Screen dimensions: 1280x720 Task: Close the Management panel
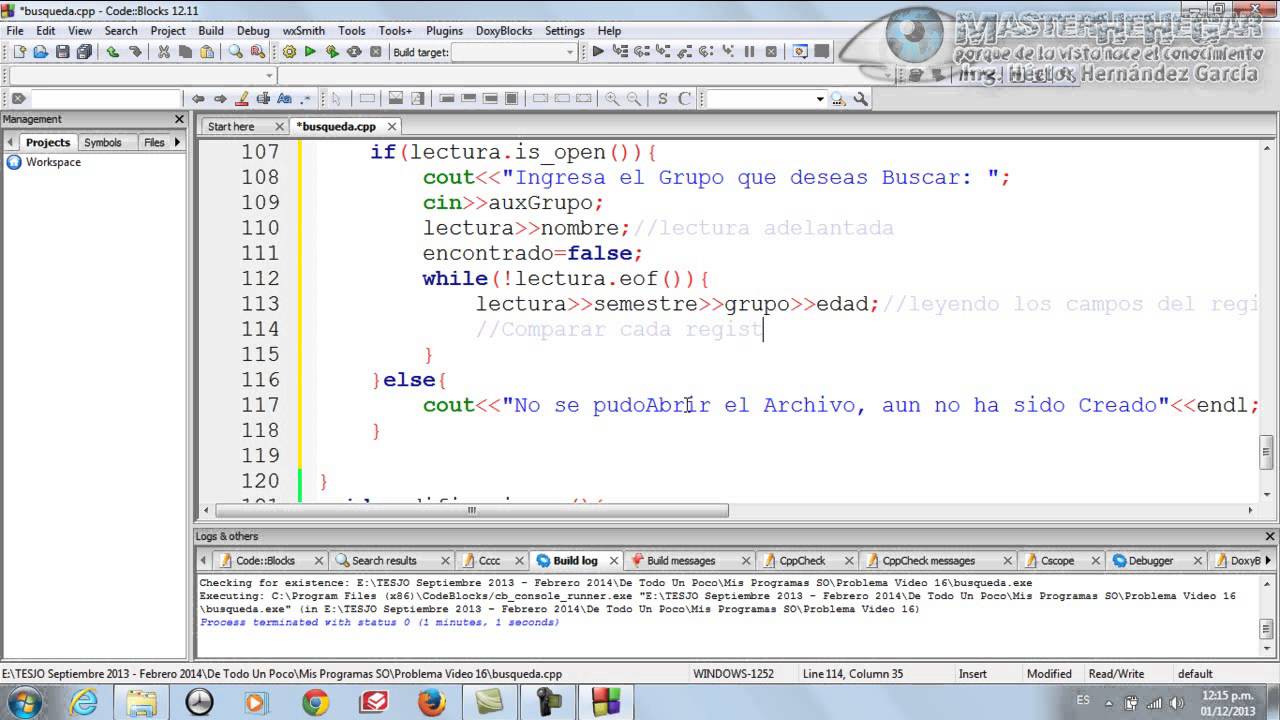(x=179, y=119)
